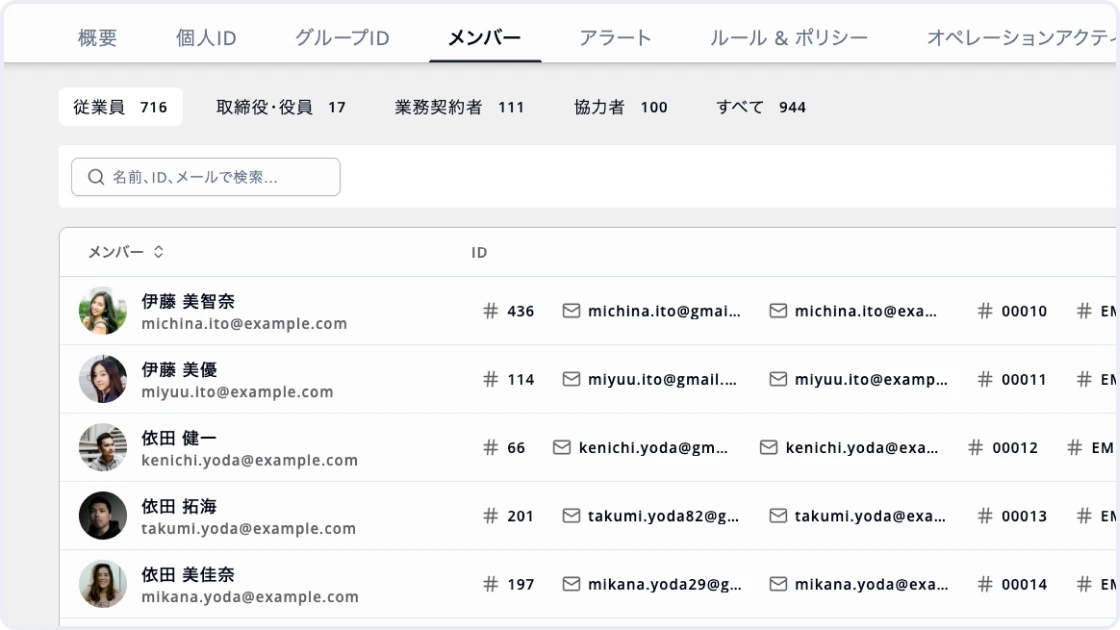
Task: Filter by 協力者 100
Action: click(x=621, y=107)
